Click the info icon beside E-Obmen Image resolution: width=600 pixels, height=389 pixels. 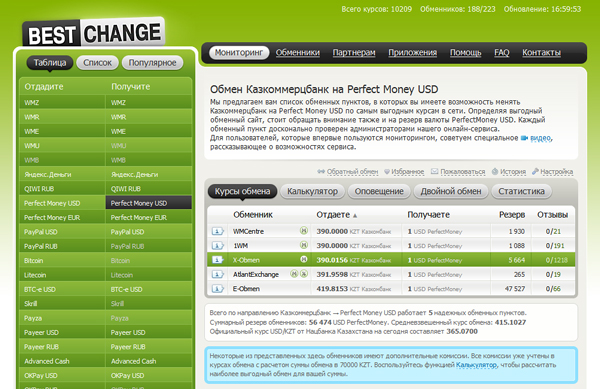click(x=217, y=289)
